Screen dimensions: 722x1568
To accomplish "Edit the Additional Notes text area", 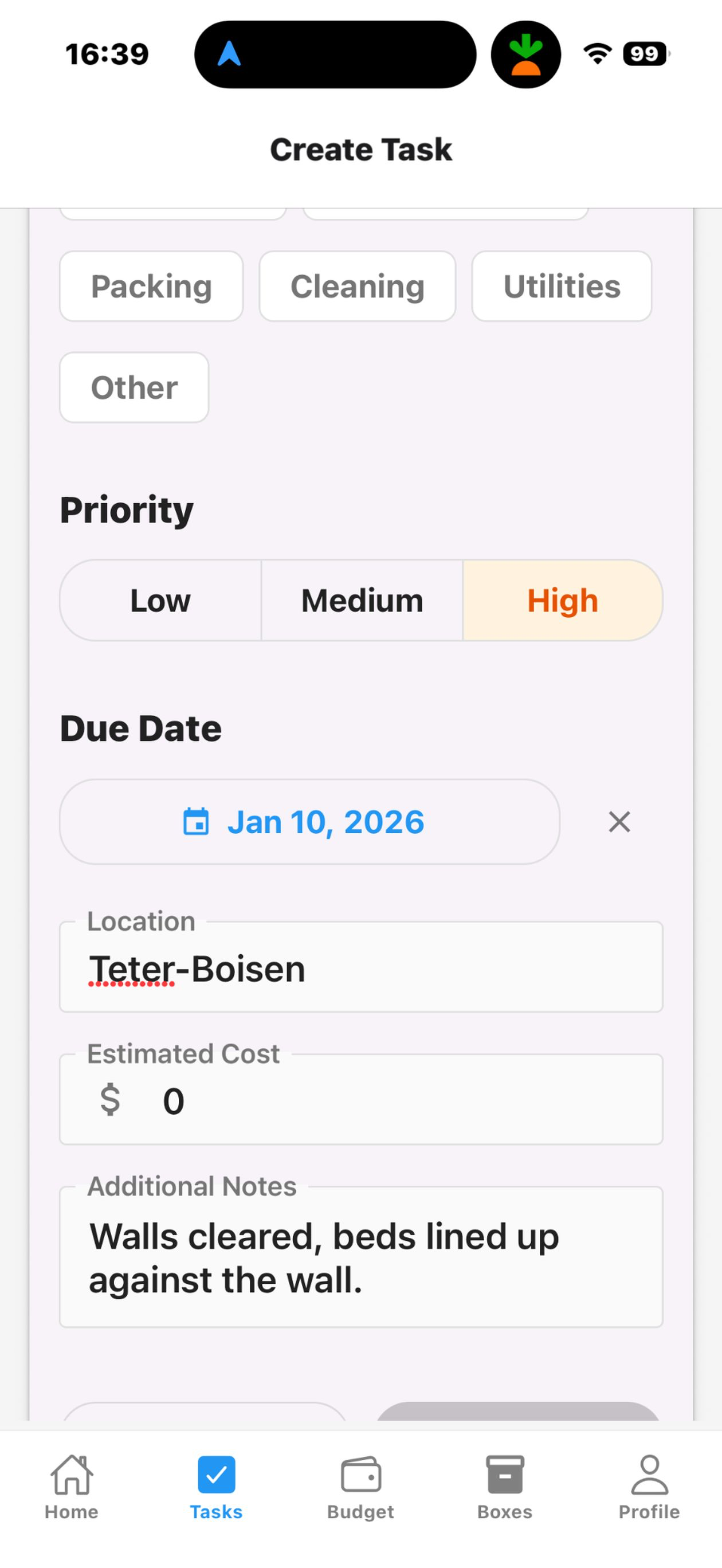I will click(x=361, y=1256).
